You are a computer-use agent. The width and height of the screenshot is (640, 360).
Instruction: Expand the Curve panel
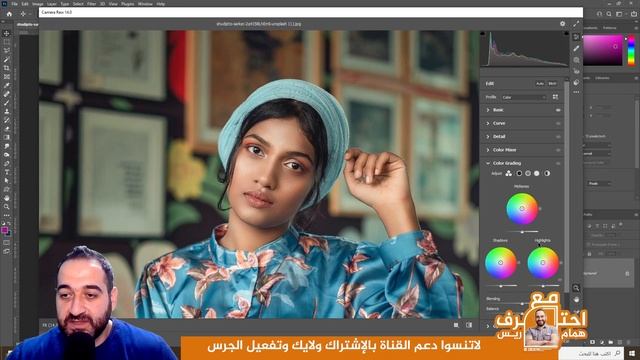(x=487, y=123)
